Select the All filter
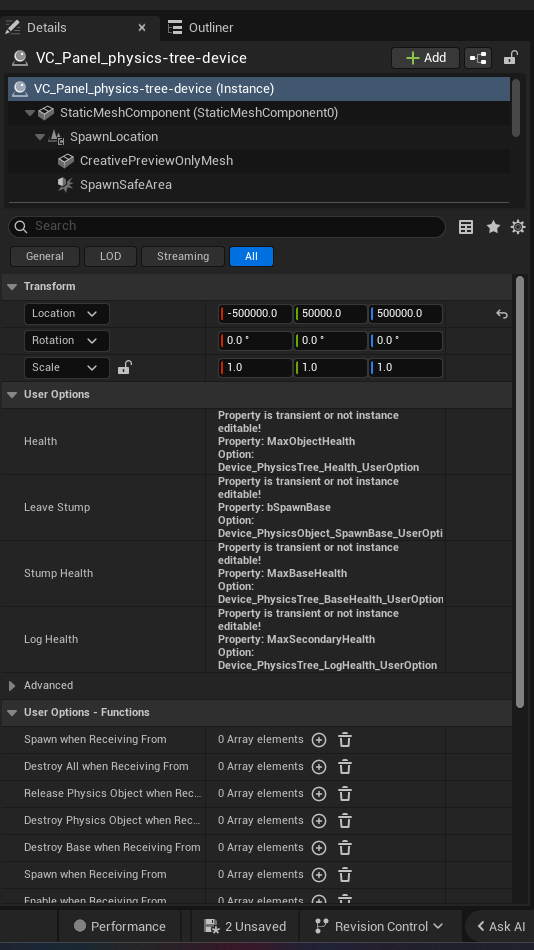Image resolution: width=534 pixels, height=950 pixels. point(251,256)
